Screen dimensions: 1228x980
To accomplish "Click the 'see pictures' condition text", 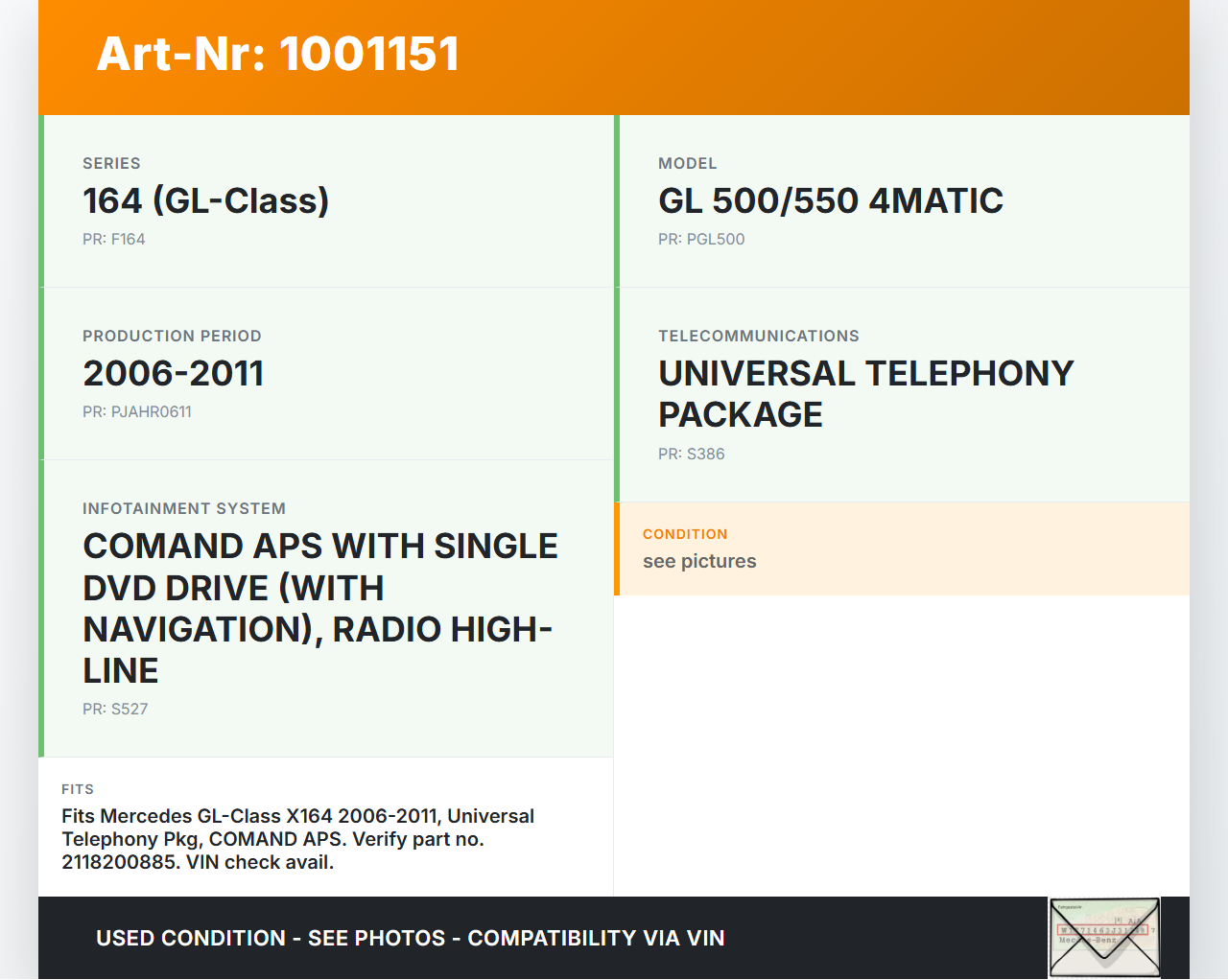I will tap(699, 562).
